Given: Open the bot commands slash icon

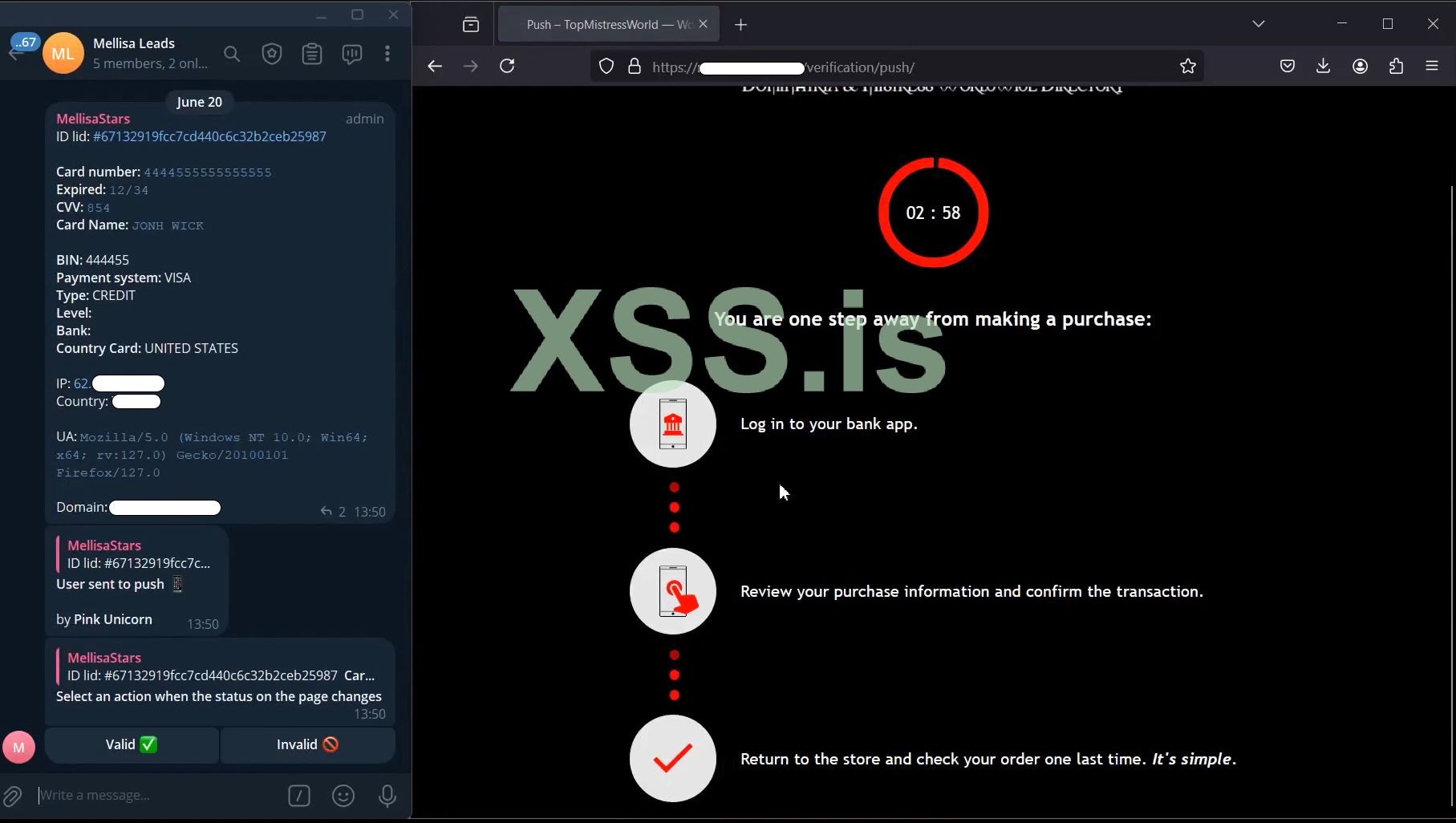Looking at the screenshot, I should click(x=299, y=795).
